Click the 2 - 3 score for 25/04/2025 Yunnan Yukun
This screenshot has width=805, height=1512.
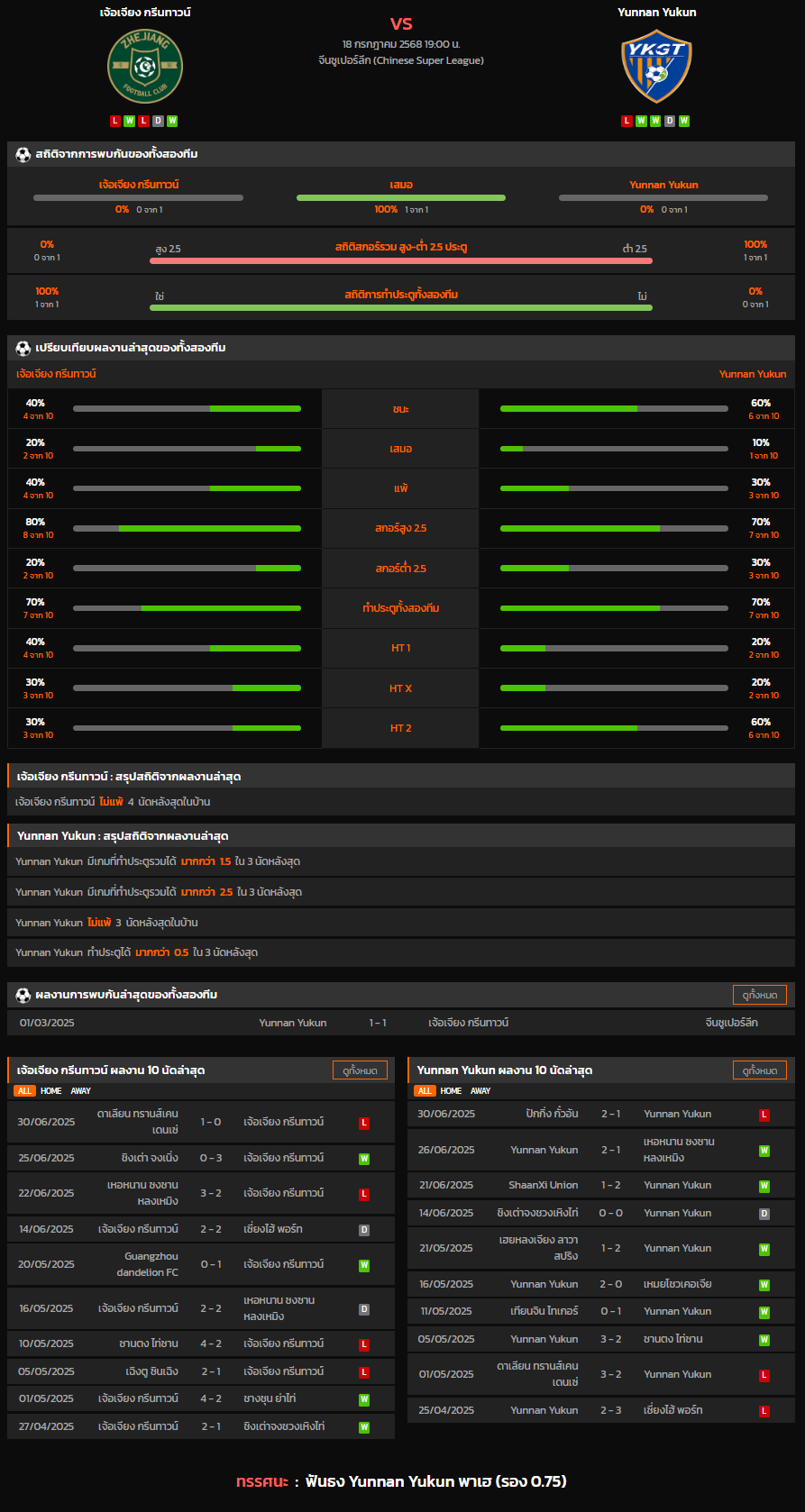(611, 1411)
